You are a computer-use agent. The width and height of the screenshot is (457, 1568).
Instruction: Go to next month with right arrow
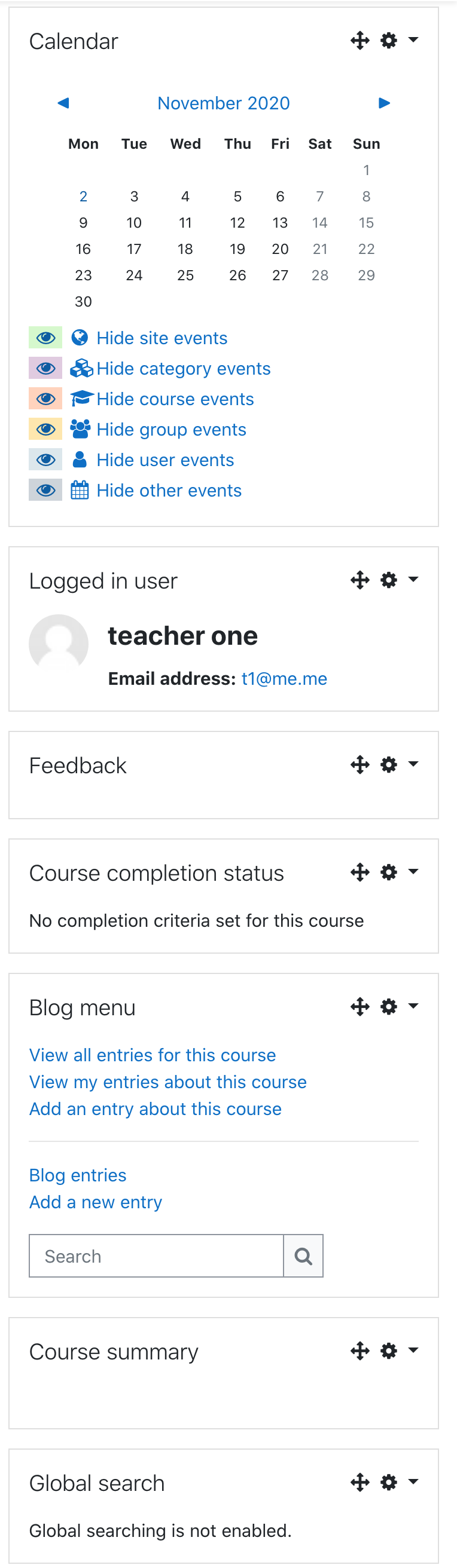click(x=384, y=103)
